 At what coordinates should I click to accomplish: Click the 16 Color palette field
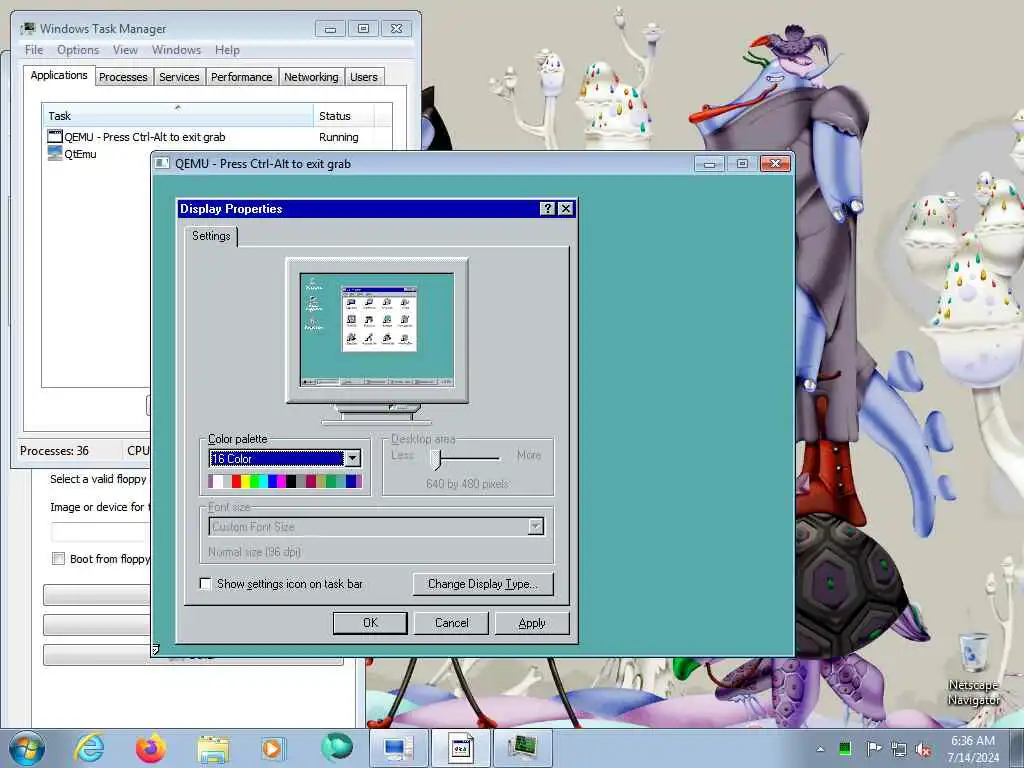[277, 458]
